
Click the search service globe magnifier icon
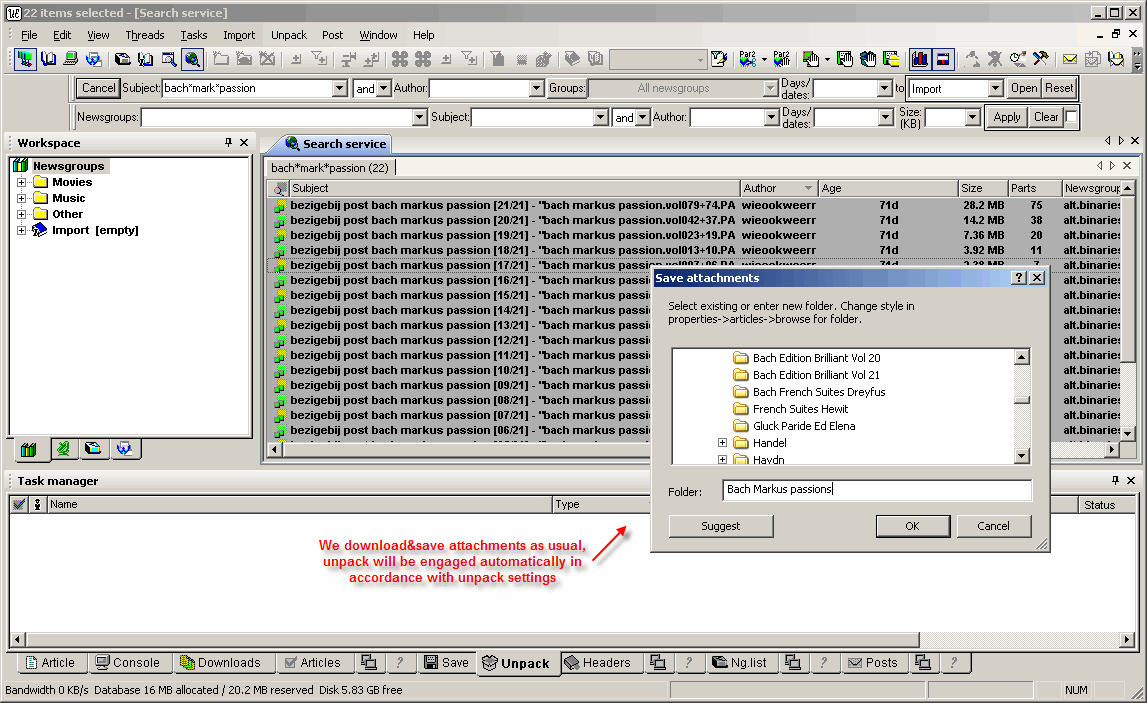(x=192, y=59)
